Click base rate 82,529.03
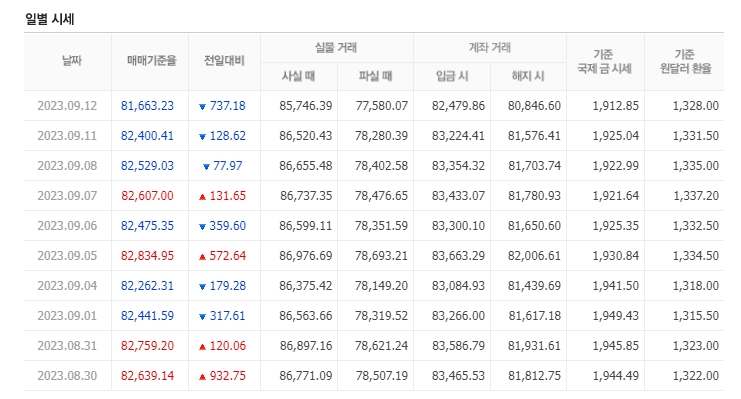Viewport: 741px width, 399px height. click(x=147, y=165)
